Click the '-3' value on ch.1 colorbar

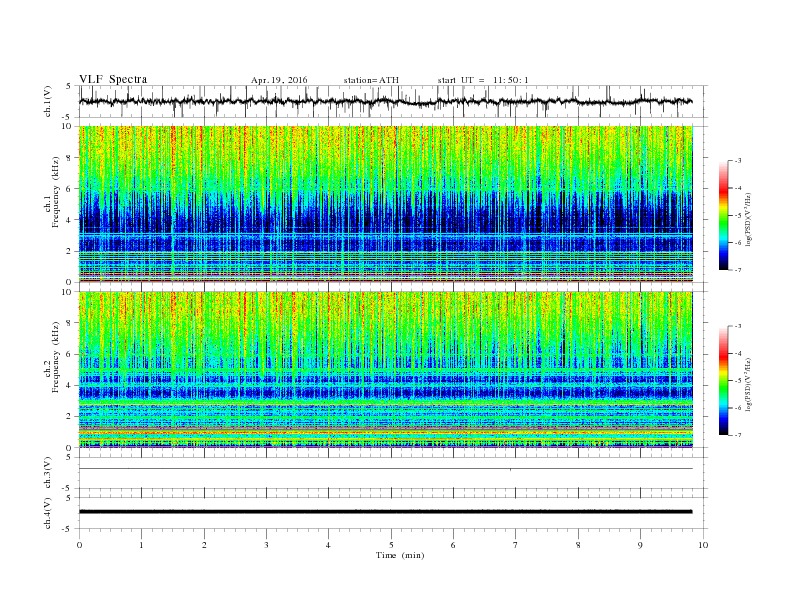coord(737,161)
